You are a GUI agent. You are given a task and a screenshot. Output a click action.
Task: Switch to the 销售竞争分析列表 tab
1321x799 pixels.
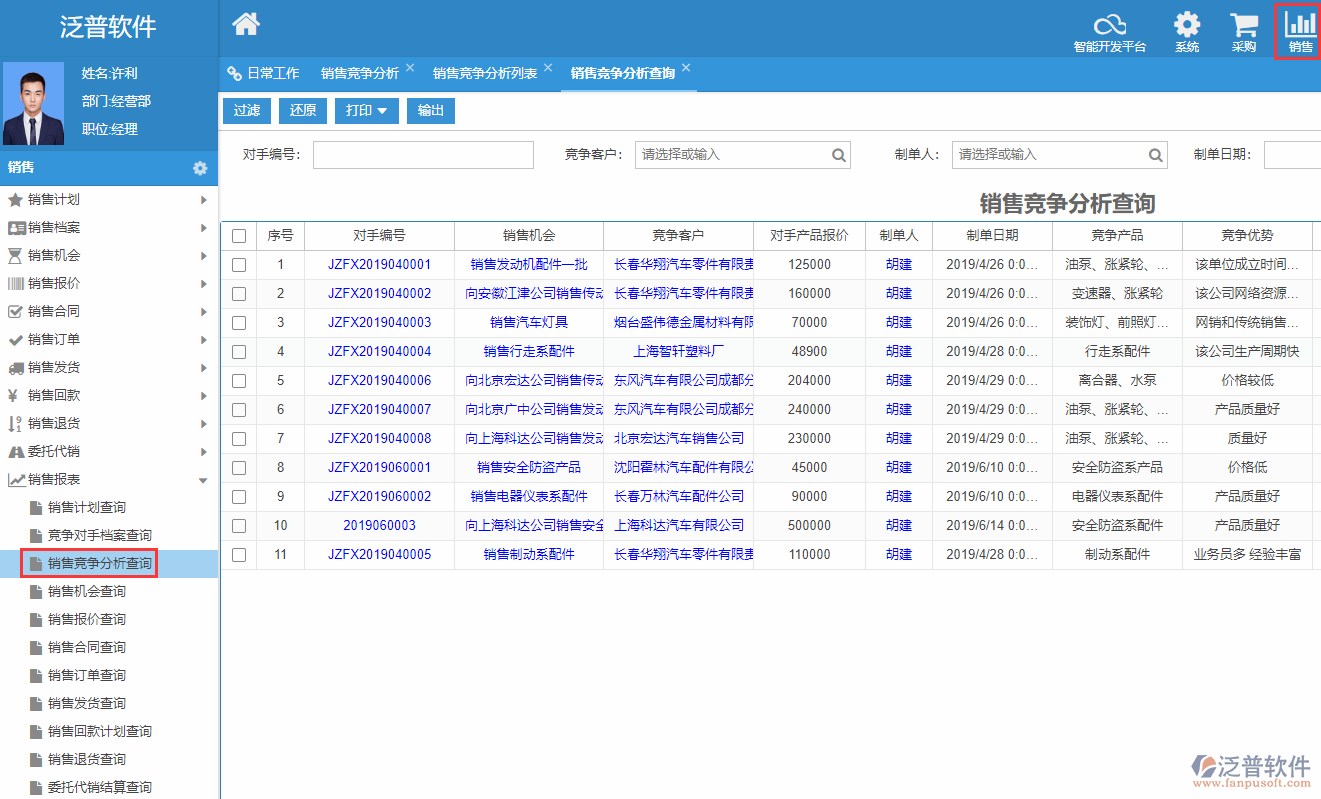click(x=487, y=72)
